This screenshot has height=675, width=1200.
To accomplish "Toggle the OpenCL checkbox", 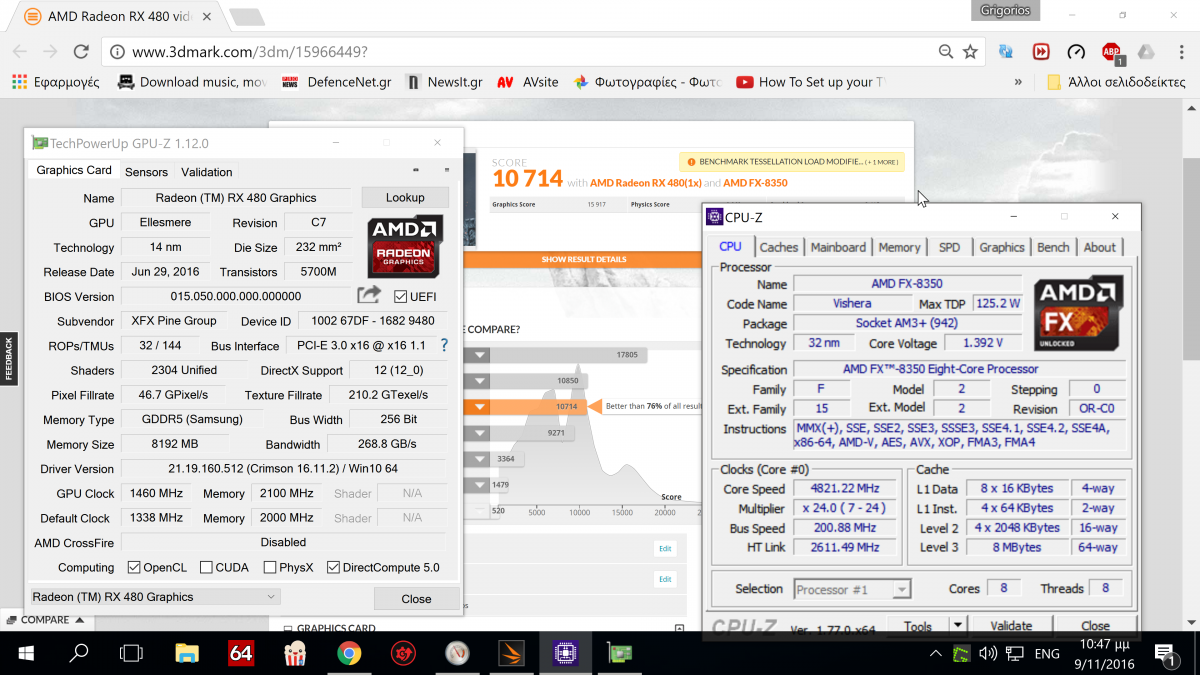I will click(135, 567).
